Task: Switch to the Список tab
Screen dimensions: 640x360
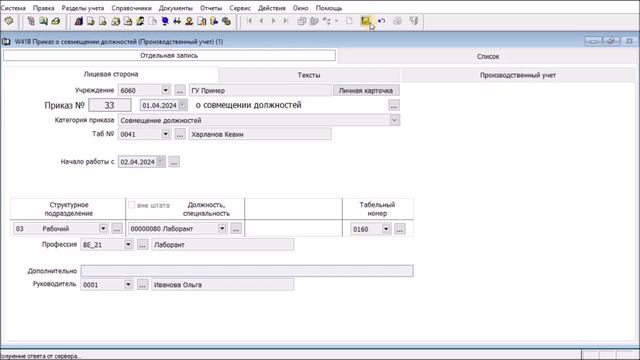Action: [x=488, y=56]
